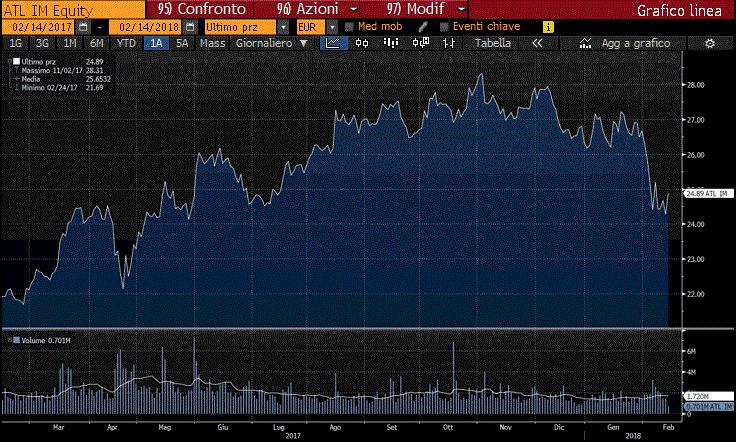Select the 6M time range
Screen dimensions: 736x442
click(96, 43)
